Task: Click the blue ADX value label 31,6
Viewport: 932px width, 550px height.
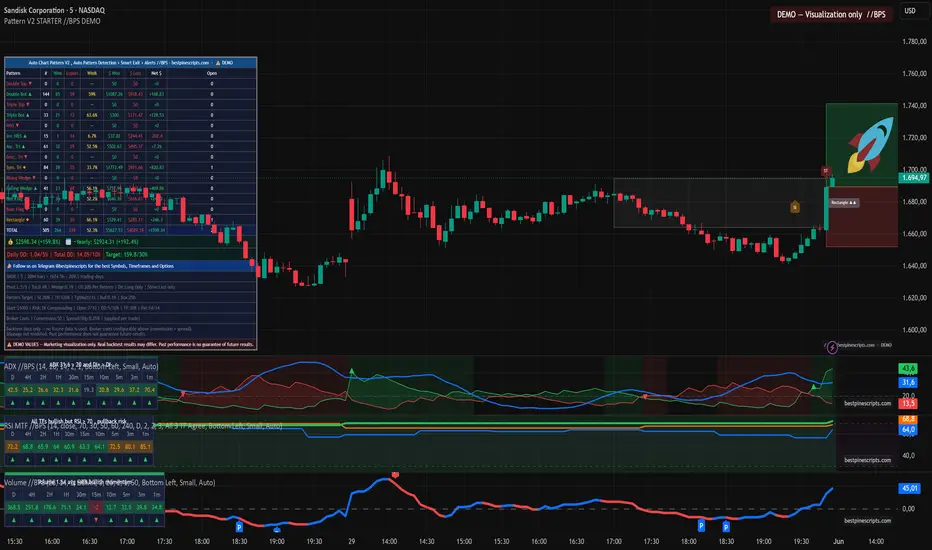Action: (908, 382)
